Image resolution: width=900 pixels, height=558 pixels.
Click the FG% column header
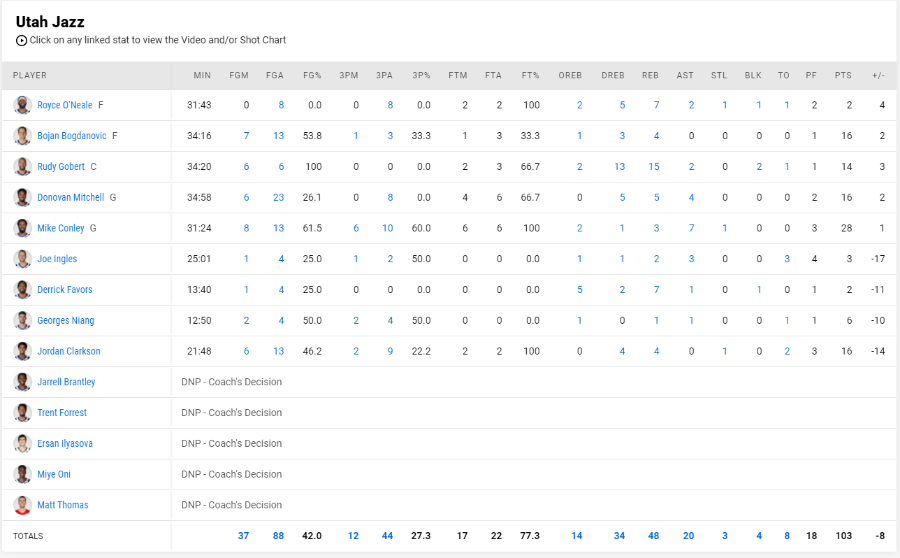pyautogui.click(x=312, y=75)
